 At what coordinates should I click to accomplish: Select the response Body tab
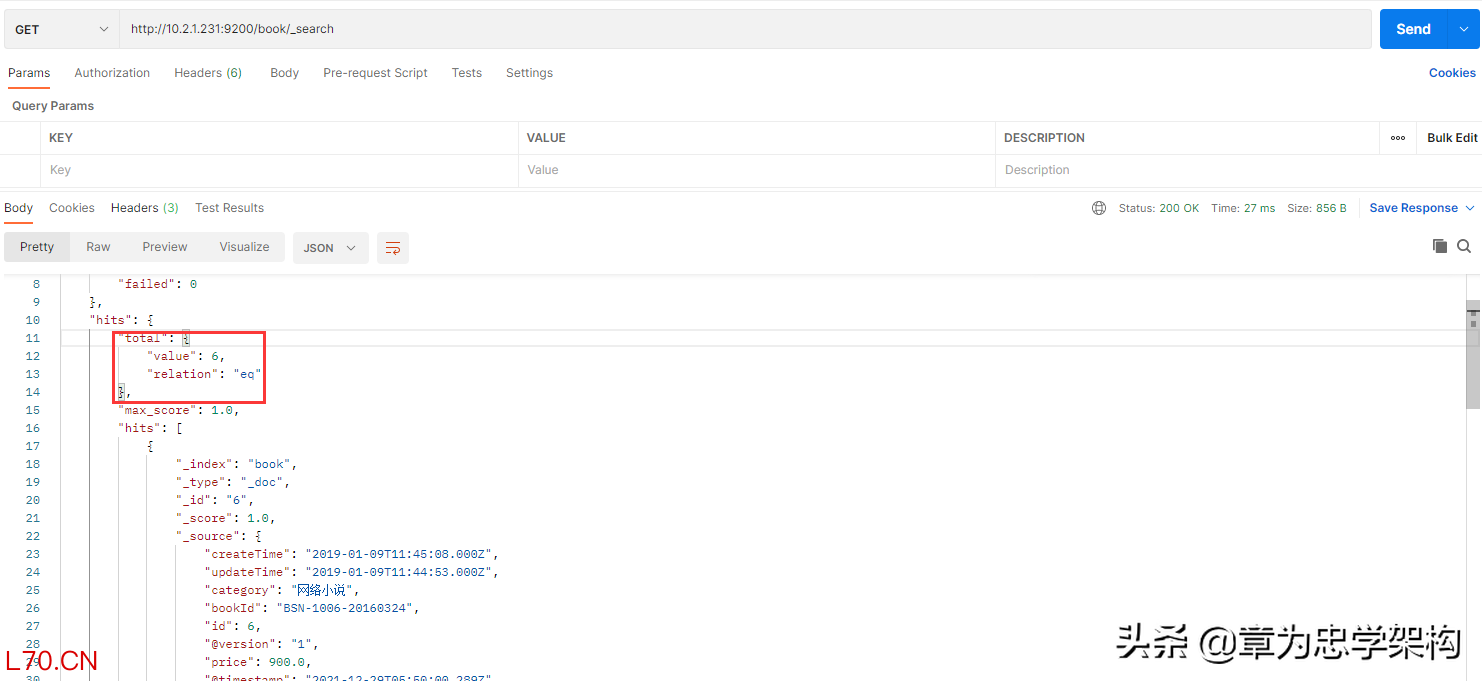[19, 208]
